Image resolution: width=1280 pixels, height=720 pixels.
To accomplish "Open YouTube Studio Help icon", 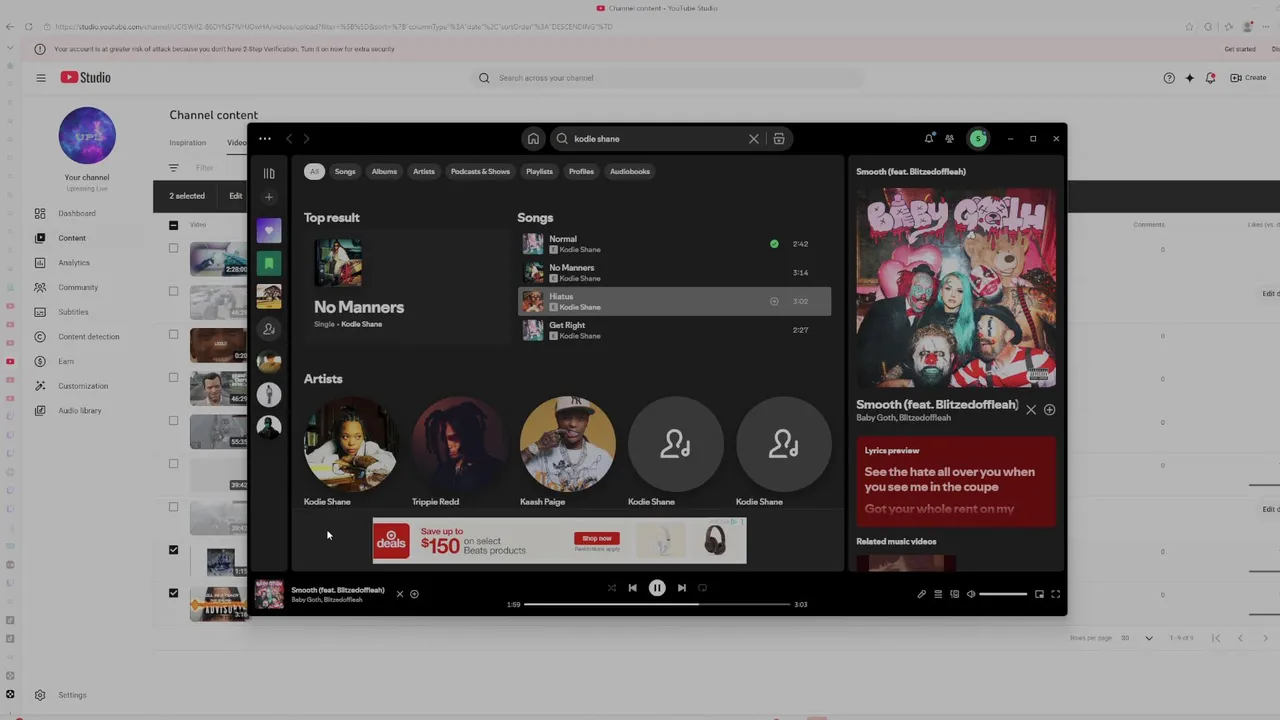I will coord(1169,78).
